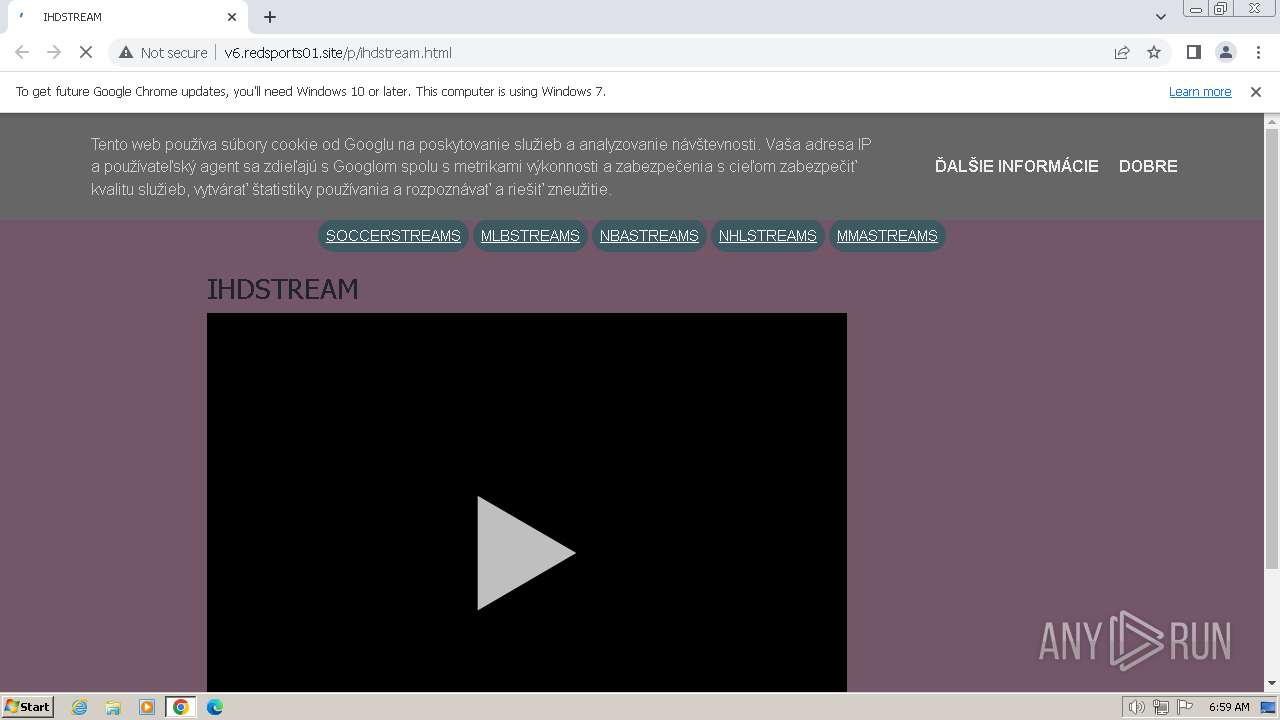Click the vertical scrollbar thumb
The image size is (1280, 720).
point(1272,349)
